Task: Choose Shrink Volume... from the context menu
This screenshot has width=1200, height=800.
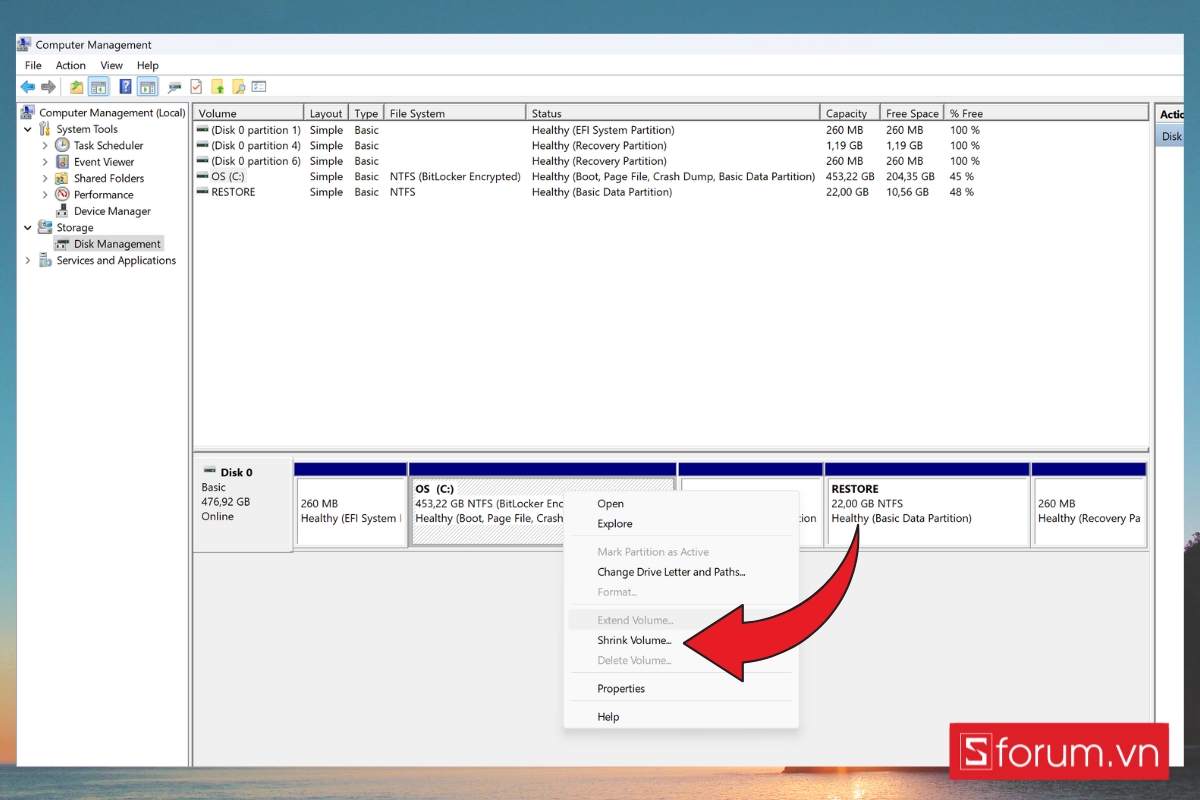Action: click(x=682, y=640)
